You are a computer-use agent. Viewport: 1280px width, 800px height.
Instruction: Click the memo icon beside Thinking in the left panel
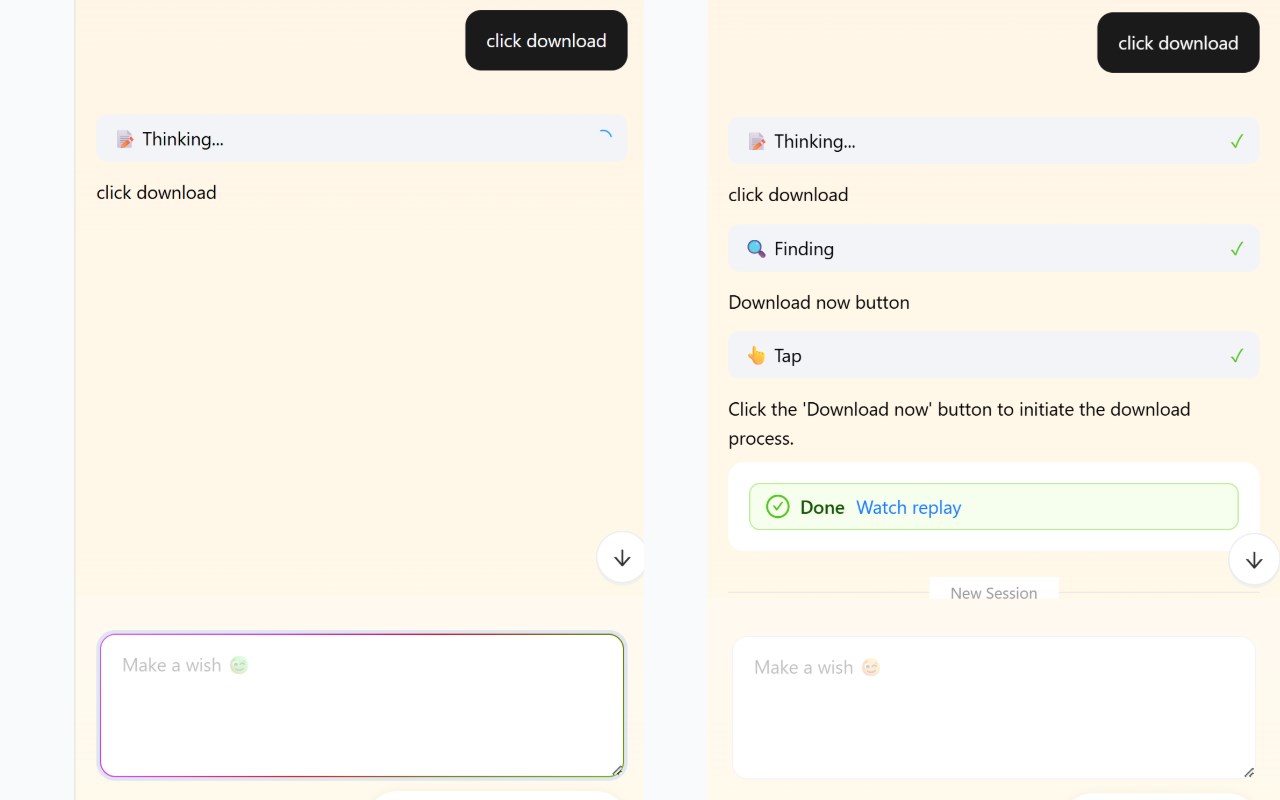click(x=124, y=139)
